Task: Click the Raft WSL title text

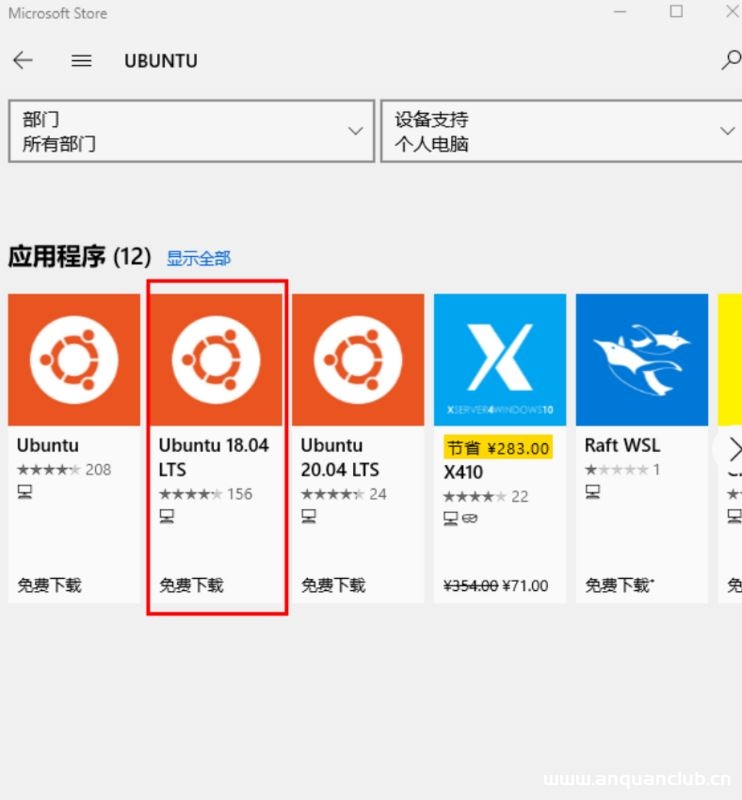Action: [x=622, y=445]
